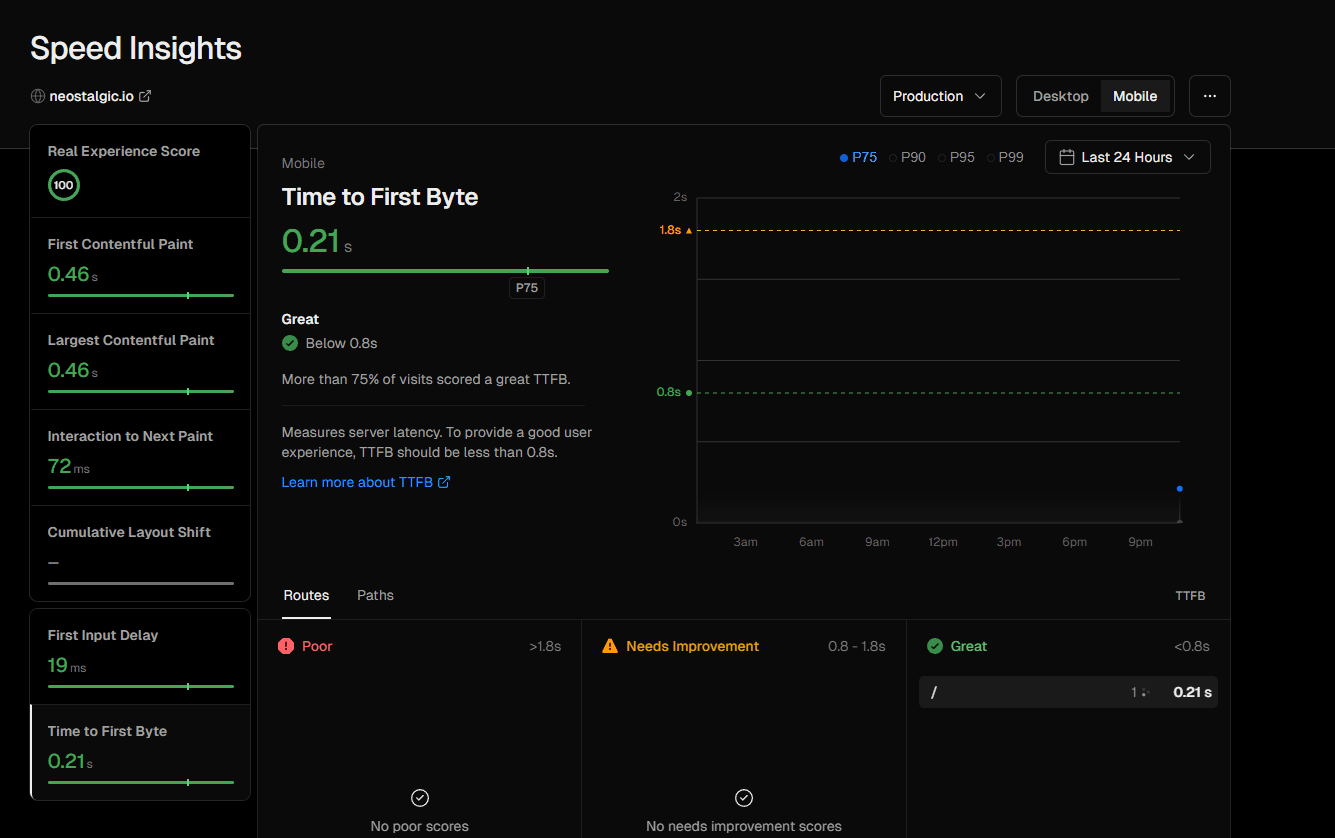This screenshot has height=838, width=1335.
Task: Select the First Input Delay metric
Action: [140, 656]
